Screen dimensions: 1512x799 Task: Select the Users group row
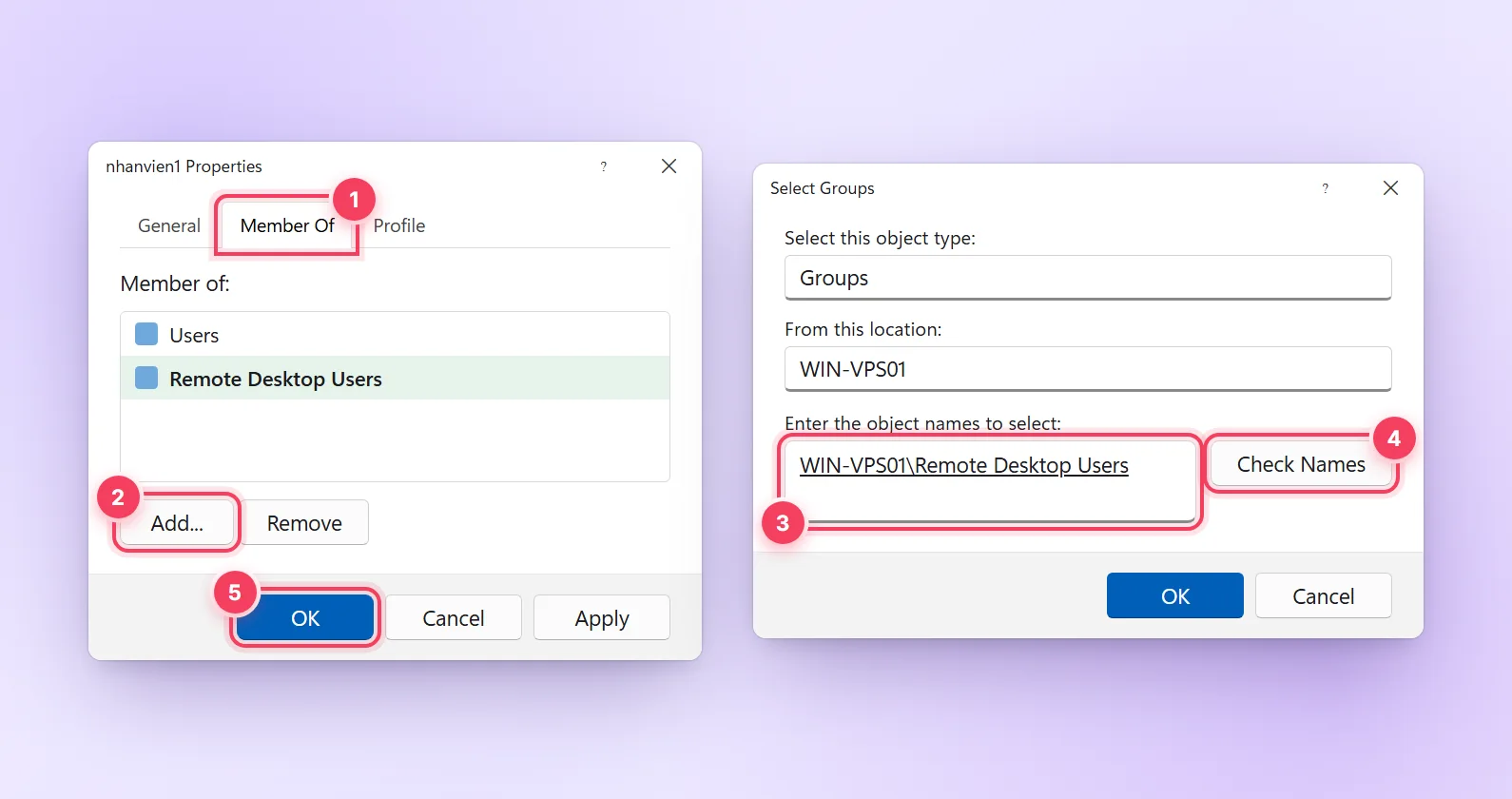click(395, 335)
